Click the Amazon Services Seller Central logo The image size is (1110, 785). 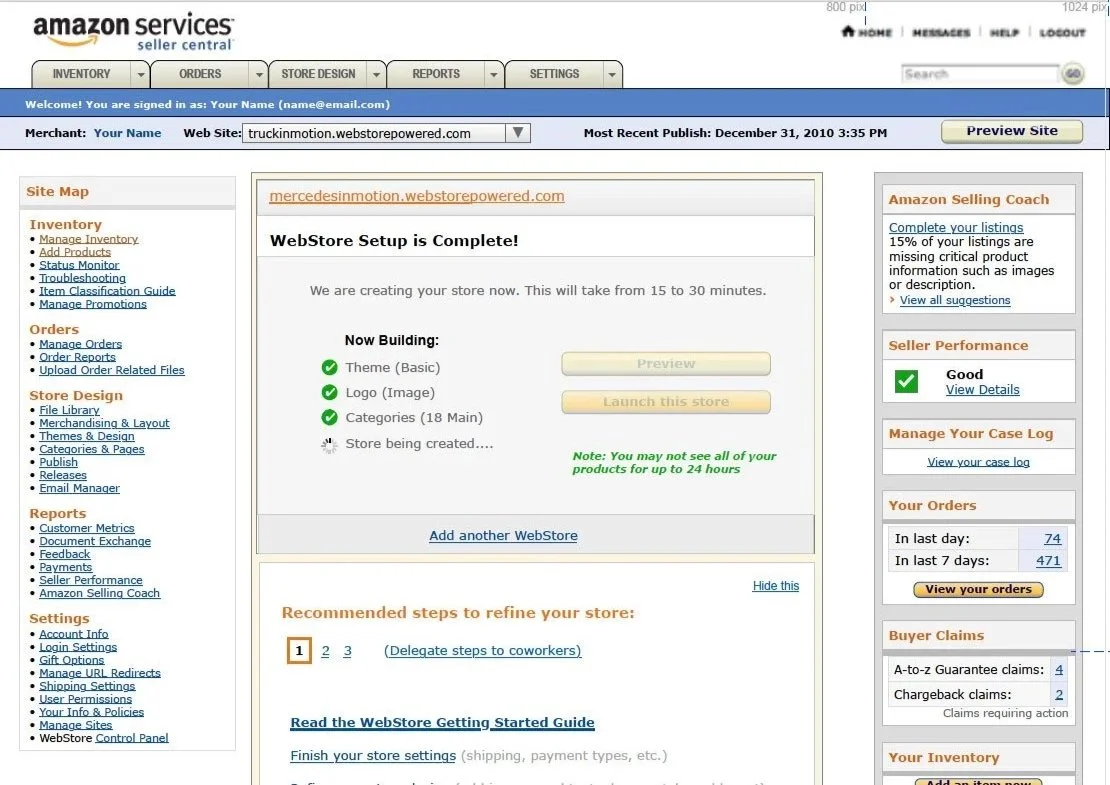point(133,32)
